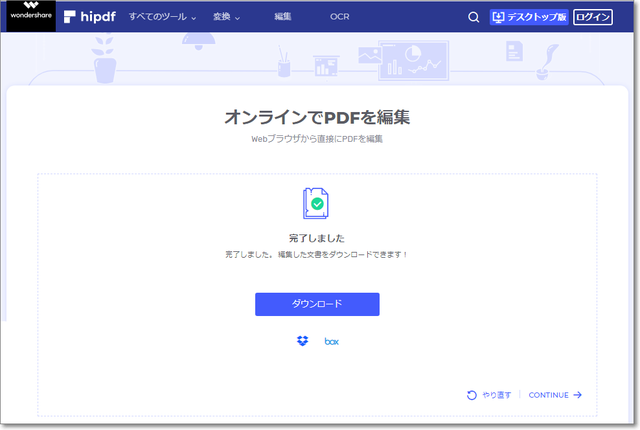This screenshot has height=430, width=640.
Task: Click the search magnifier icon
Action: pyautogui.click(x=474, y=17)
